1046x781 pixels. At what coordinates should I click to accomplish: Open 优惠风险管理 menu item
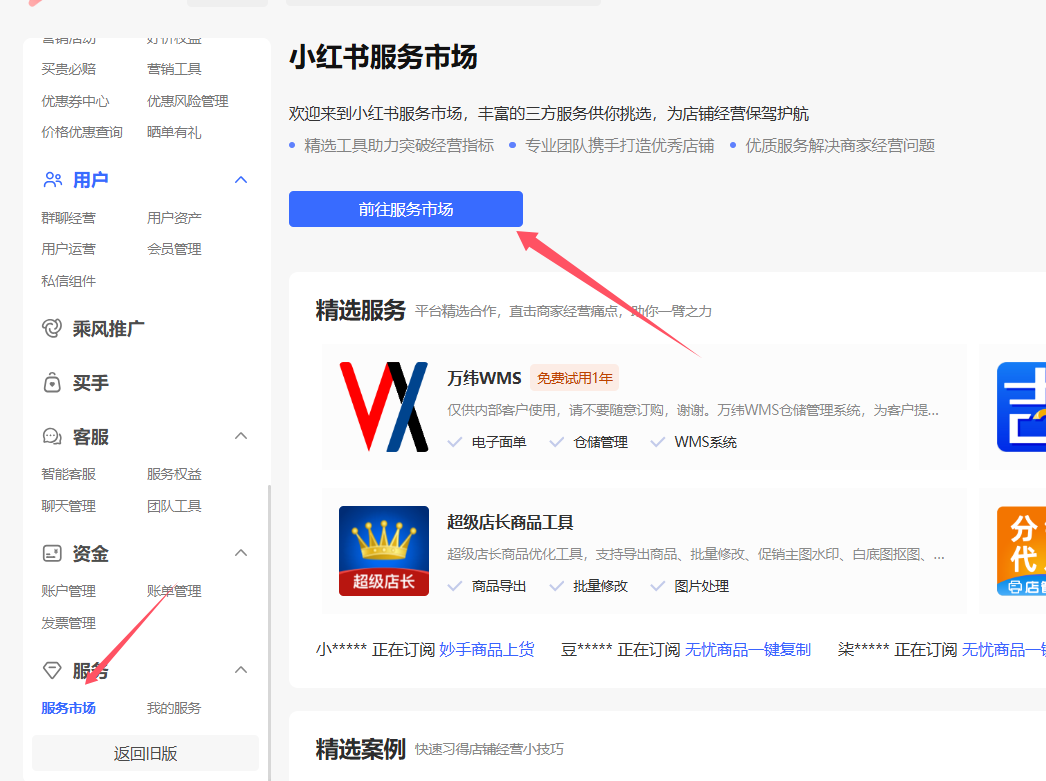click(x=187, y=101)
